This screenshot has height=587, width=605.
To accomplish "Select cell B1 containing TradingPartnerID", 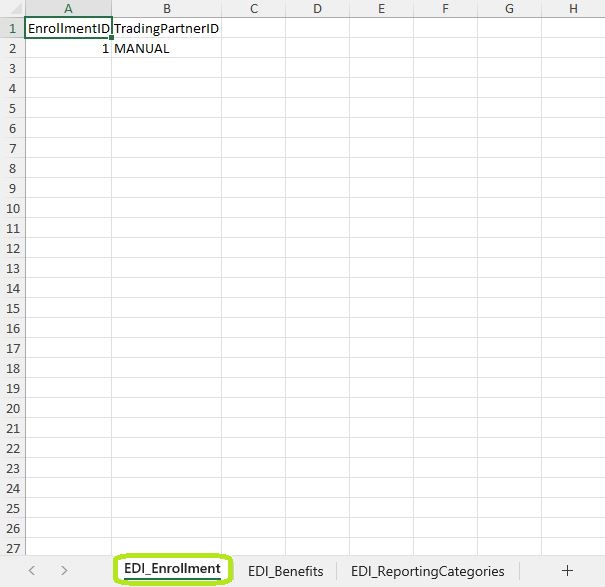I will tap(166, 28).
